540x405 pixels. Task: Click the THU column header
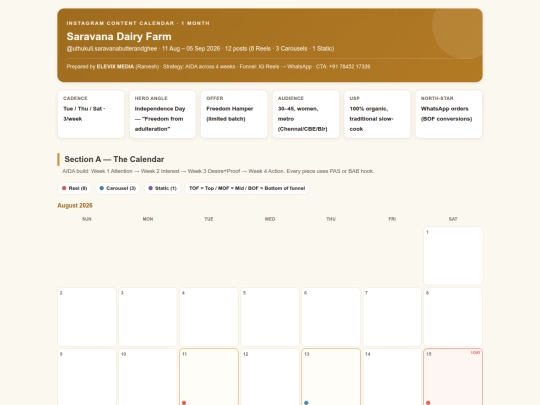click(x=331, y=219)
